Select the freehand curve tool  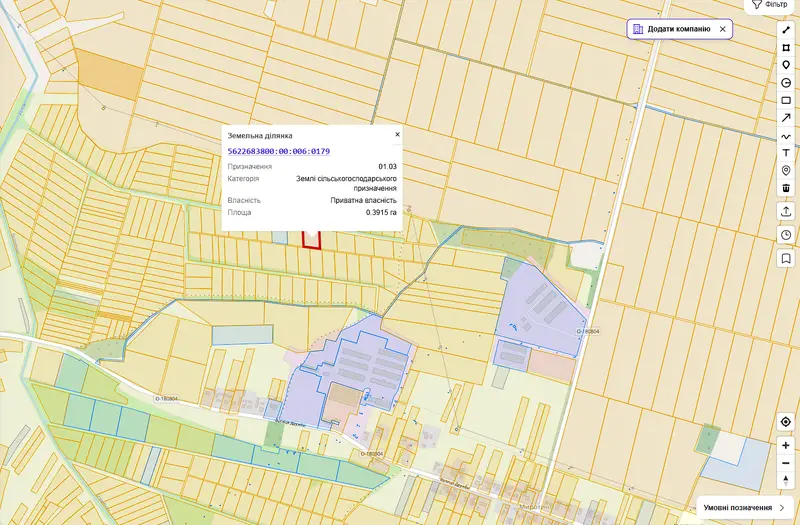pyautogui.click(x=786, y=136)
